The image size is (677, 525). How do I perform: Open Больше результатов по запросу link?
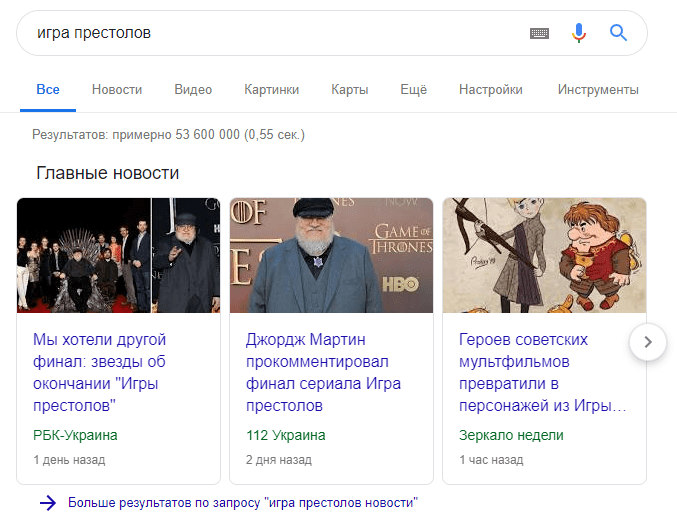tap(243, 503)
